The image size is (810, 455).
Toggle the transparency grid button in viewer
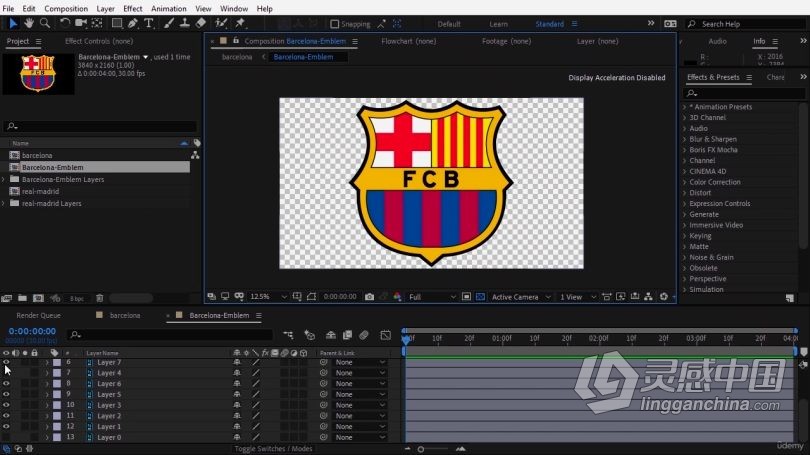pyautogui.click(x=480, y=297)
